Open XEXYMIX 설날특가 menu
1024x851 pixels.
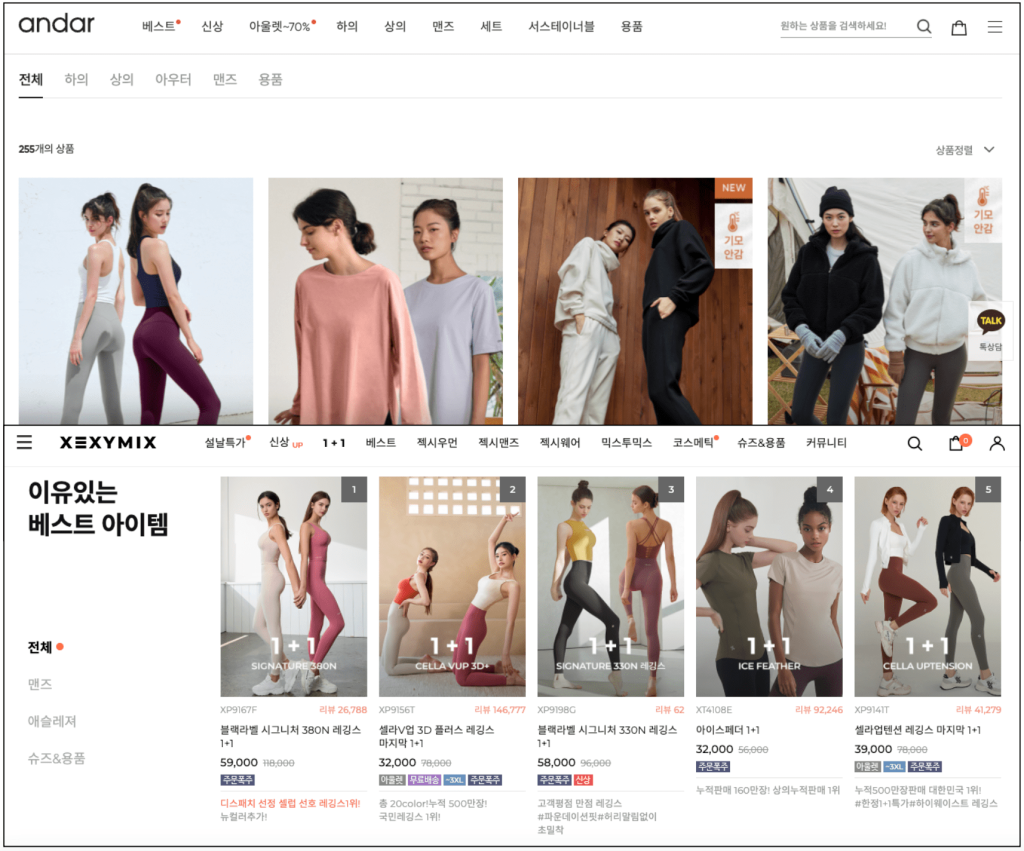(x=227, y=442)
